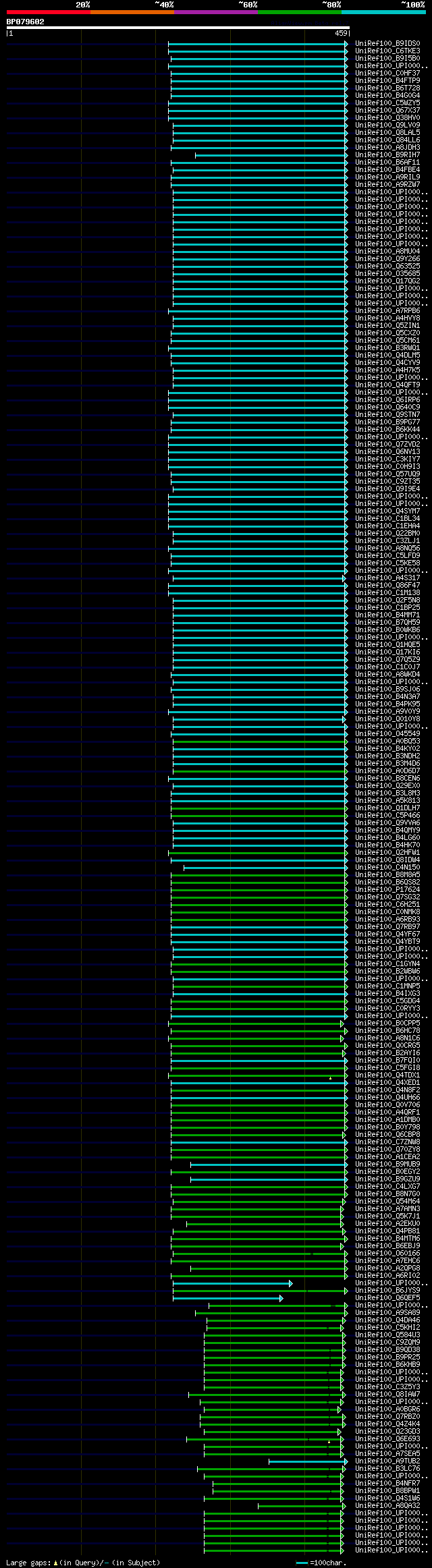The height and width of the screenshot is (1568, 432).
Task: Select hit label UniRef100_Q4TDX1
Action: tap(387, 1075)
